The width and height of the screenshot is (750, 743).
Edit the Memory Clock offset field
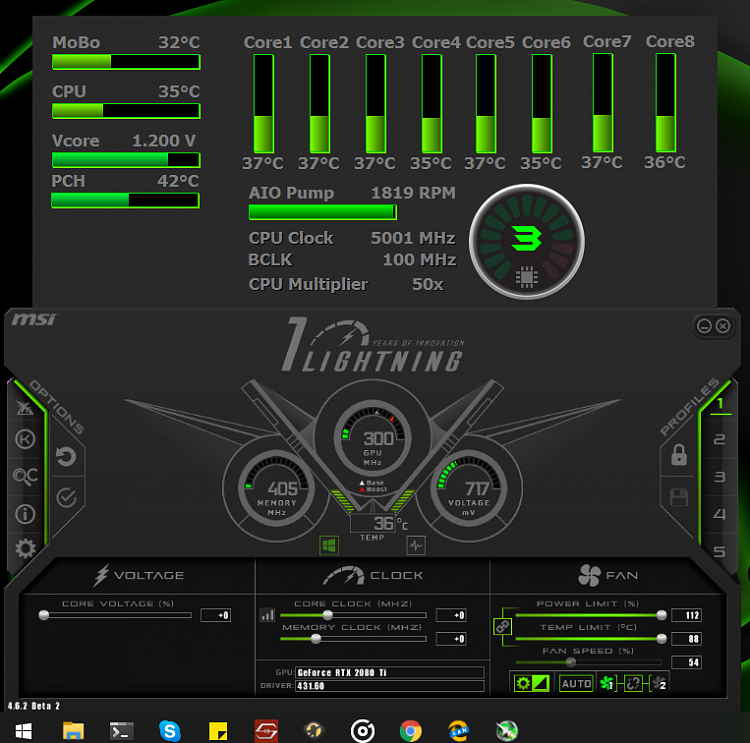click(x=451, y=639)
